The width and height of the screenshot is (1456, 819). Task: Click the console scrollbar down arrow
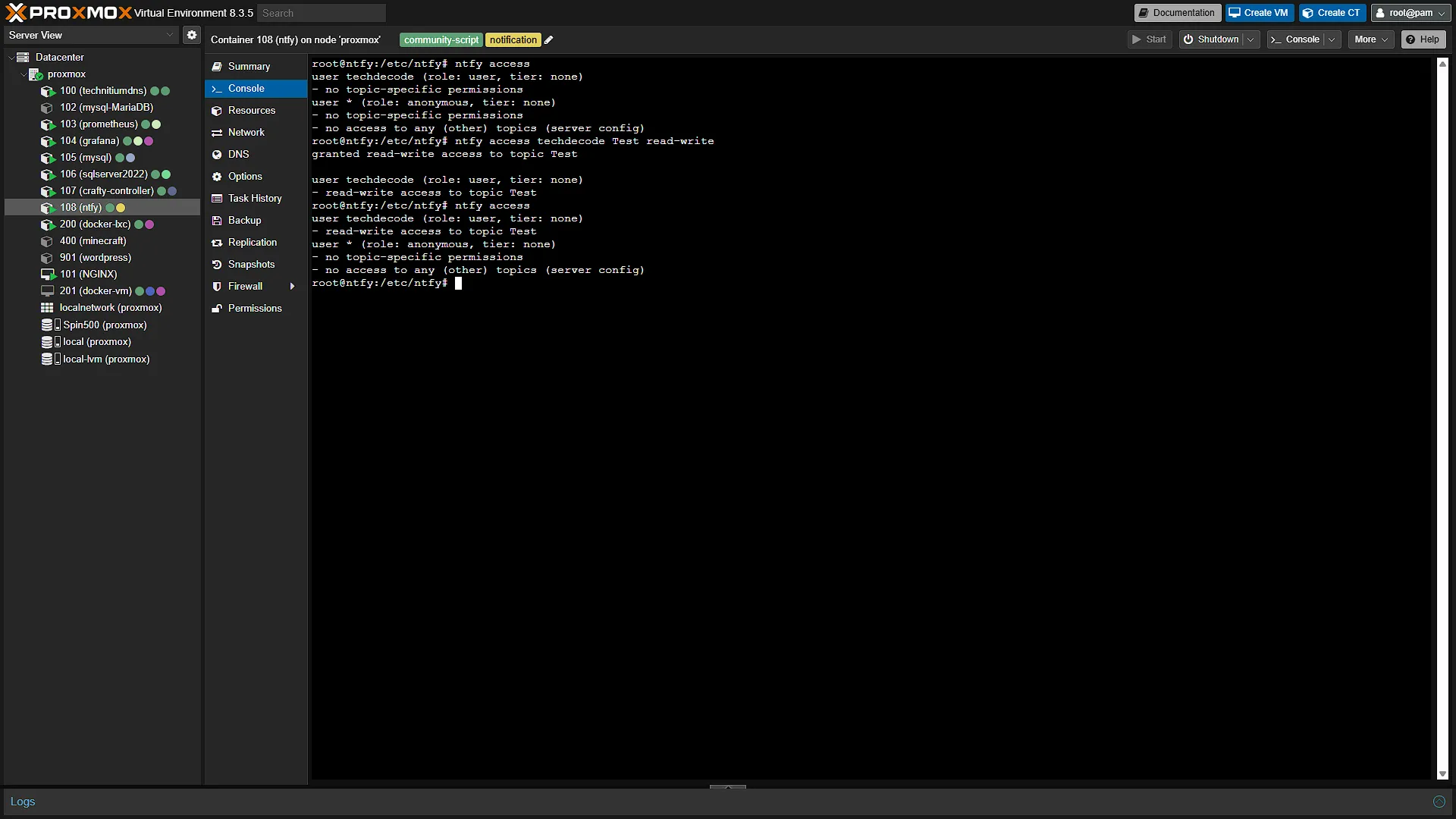[1442, 773]
